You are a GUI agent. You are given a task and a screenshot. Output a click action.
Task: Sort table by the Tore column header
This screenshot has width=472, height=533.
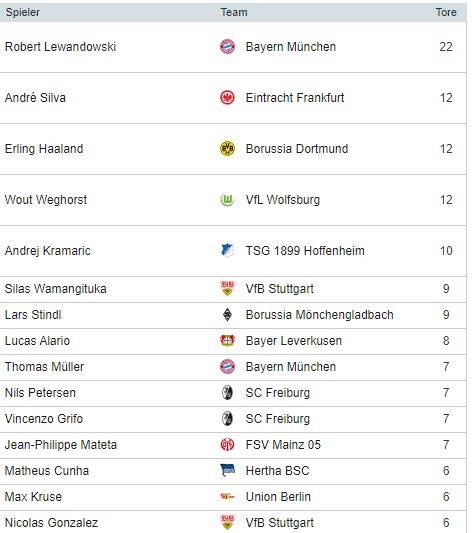pos(446,12)
